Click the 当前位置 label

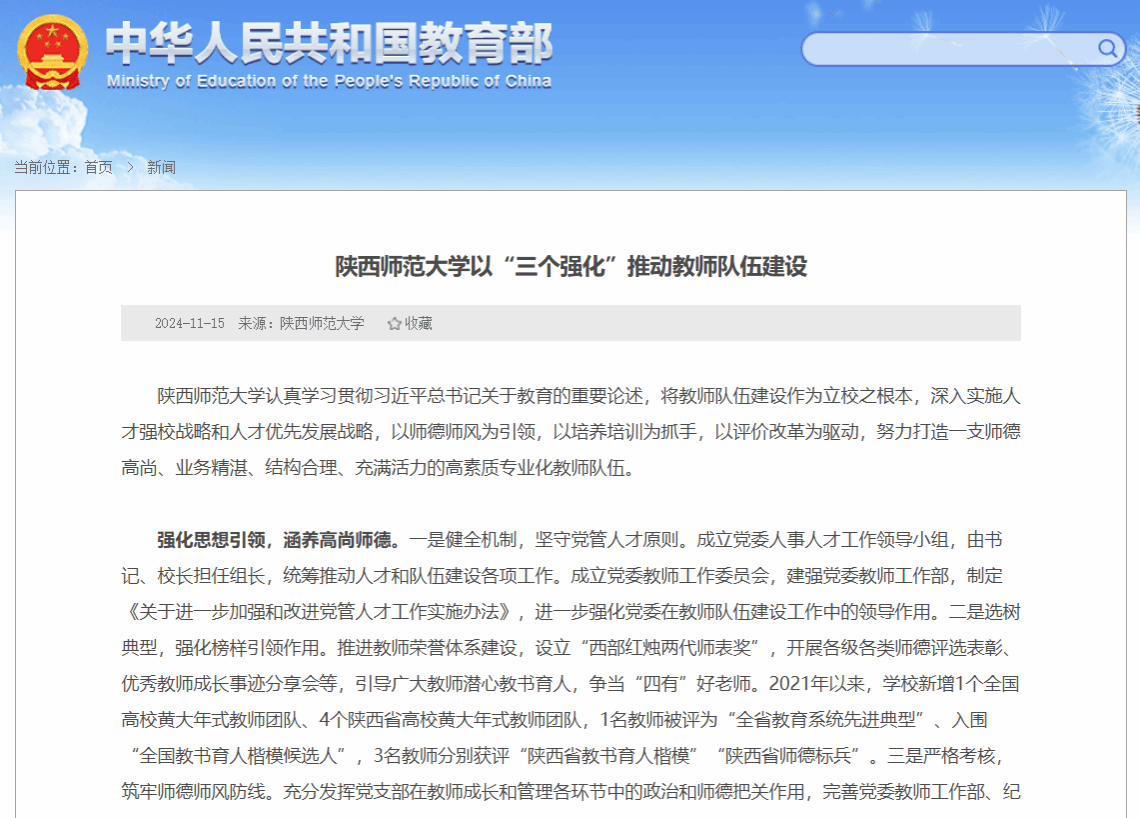pyautogui.click(x=45, y=167)
